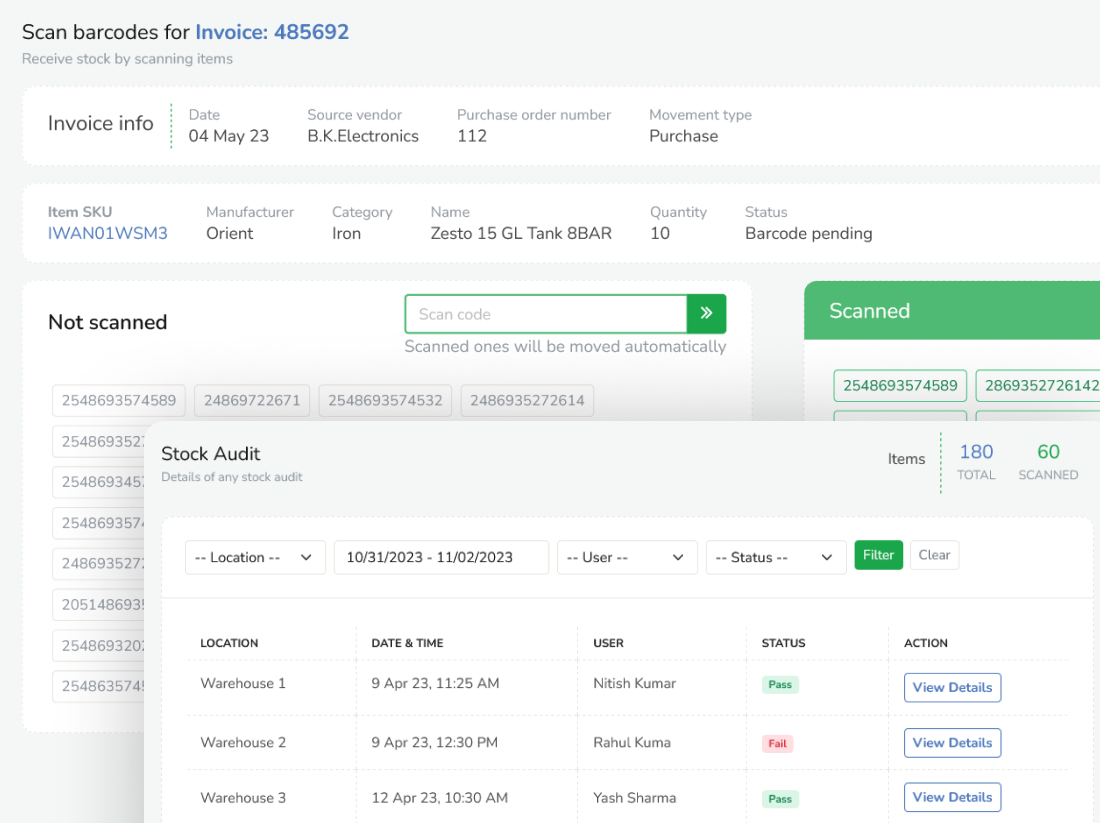Open the Location filter dropdown
1100x823 pixels.
[x=255, y=558]
